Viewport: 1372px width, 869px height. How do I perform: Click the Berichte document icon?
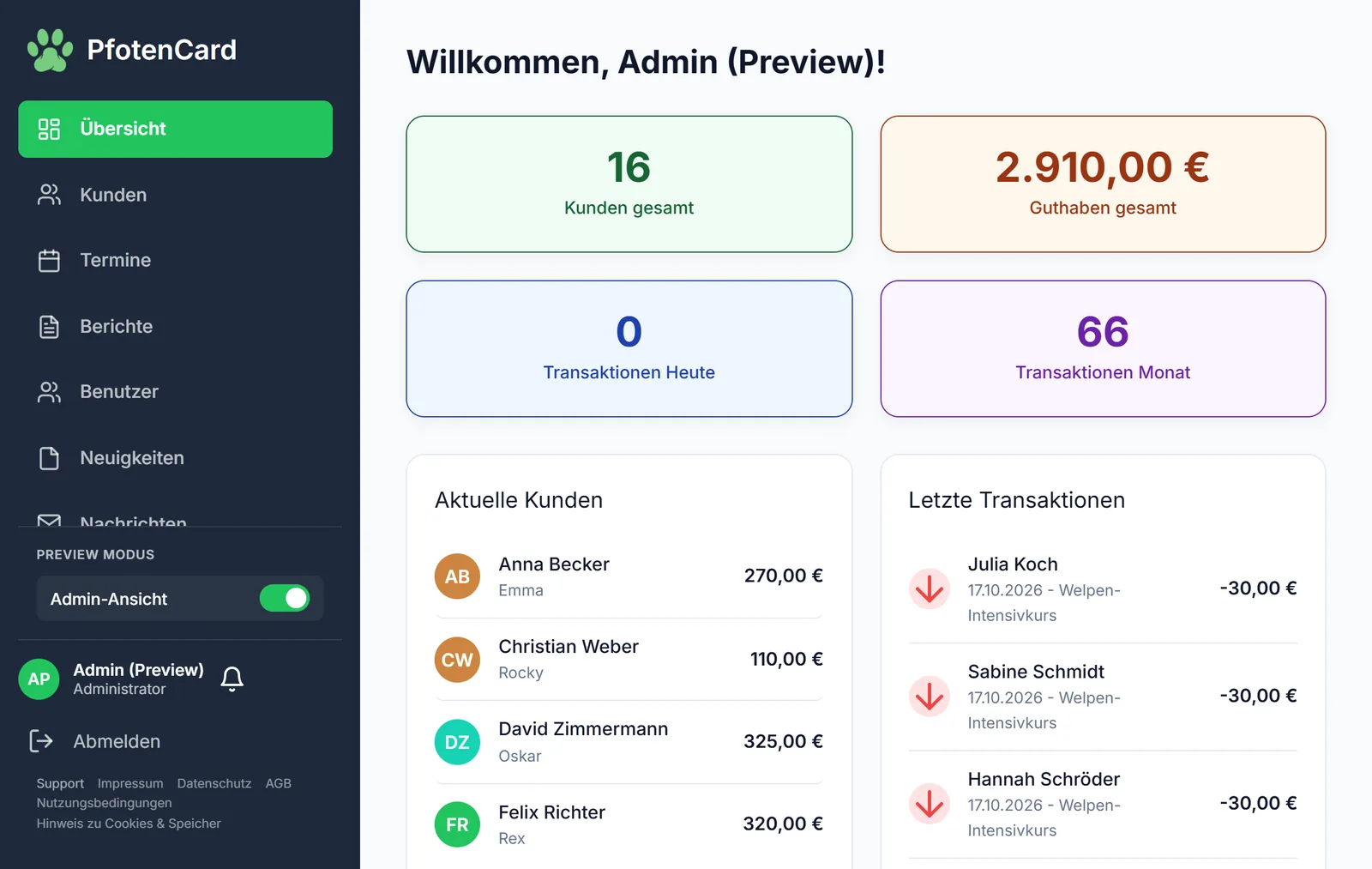[49, 326]
